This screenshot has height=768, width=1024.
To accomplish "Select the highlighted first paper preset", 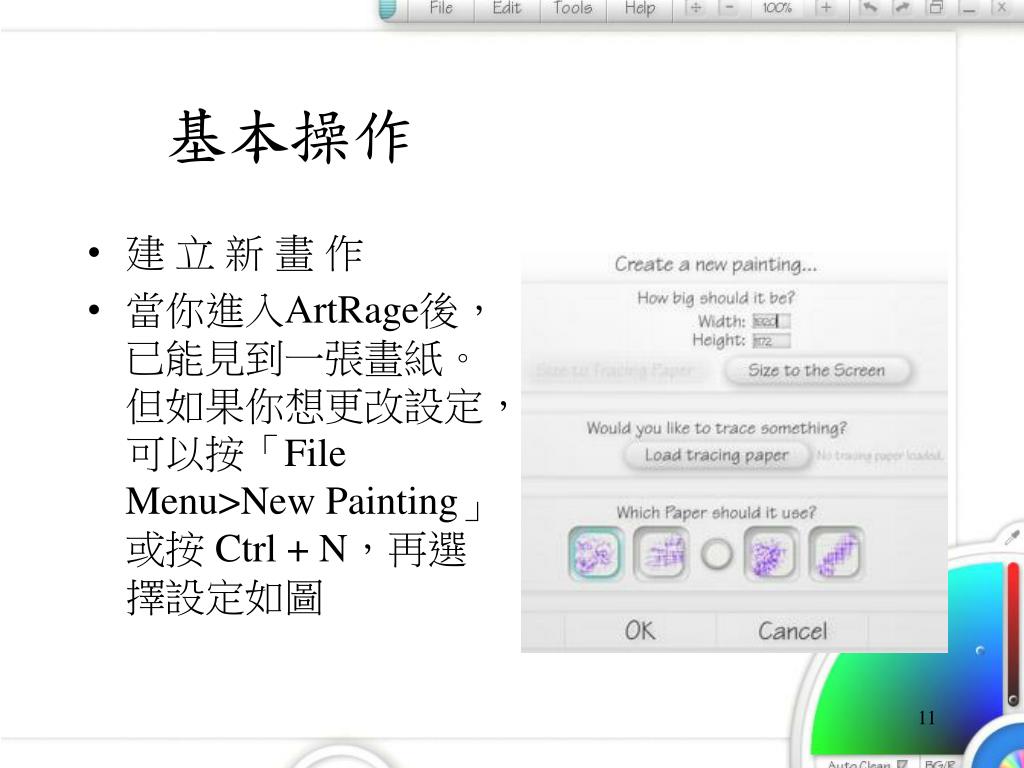I will coord(595,554).
